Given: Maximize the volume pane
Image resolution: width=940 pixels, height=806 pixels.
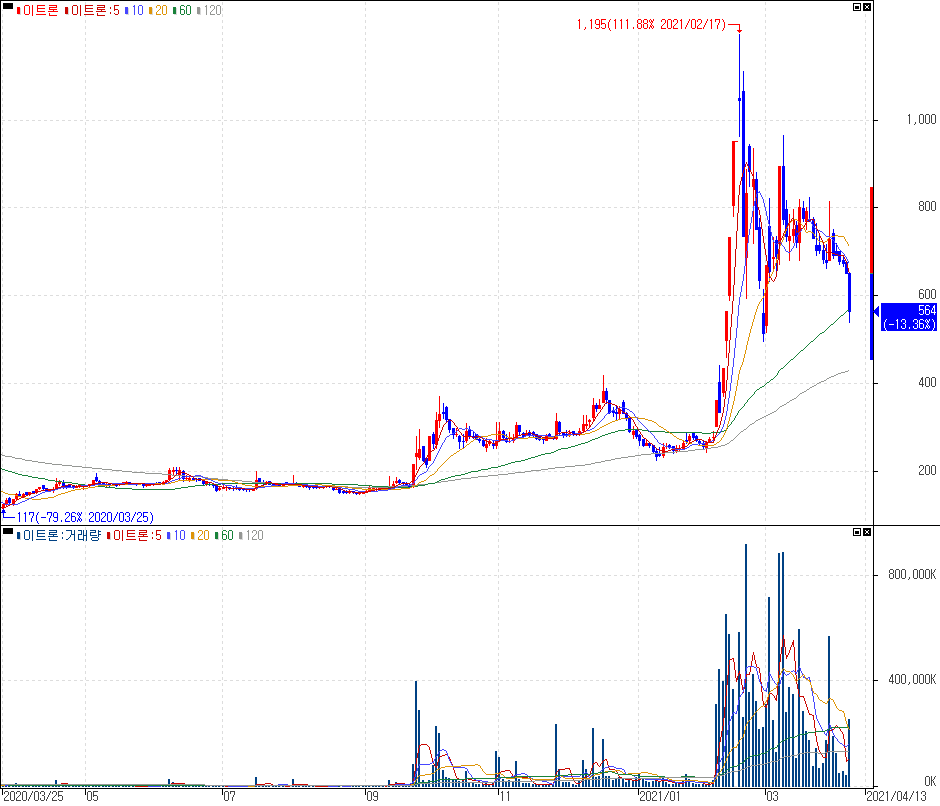Looking at the screenshot, I should [x=857, y=532].
